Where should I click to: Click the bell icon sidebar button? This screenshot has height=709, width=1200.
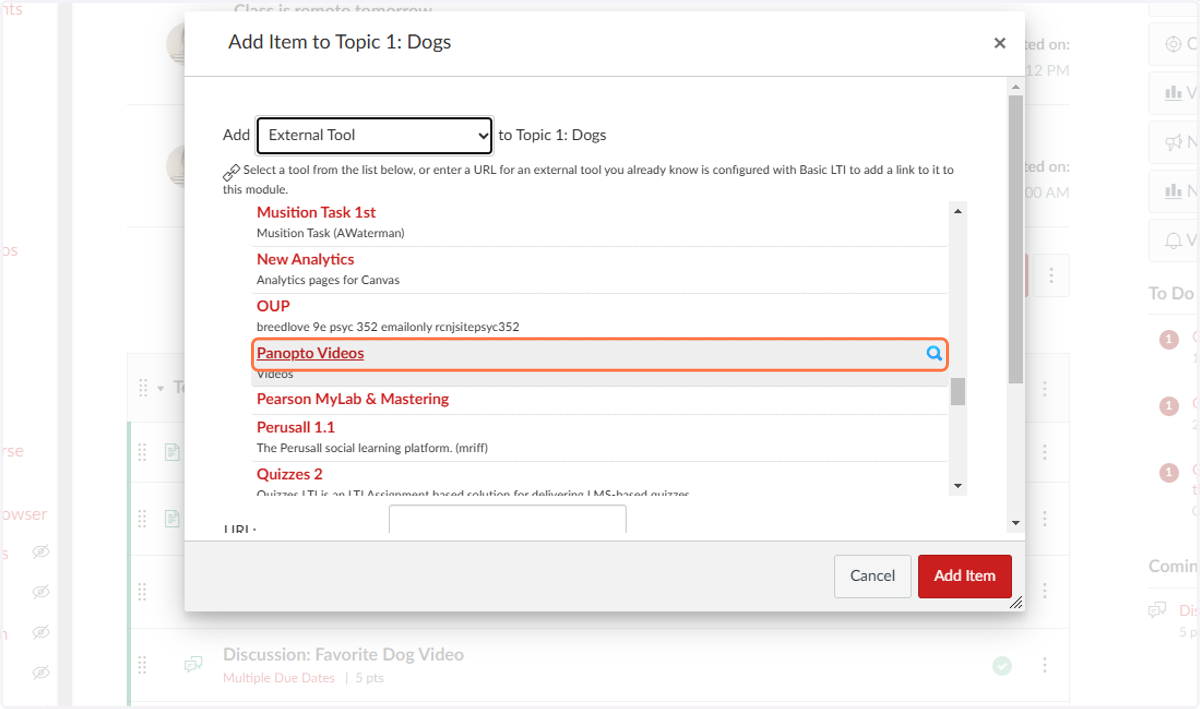(x=1174, y=241)
